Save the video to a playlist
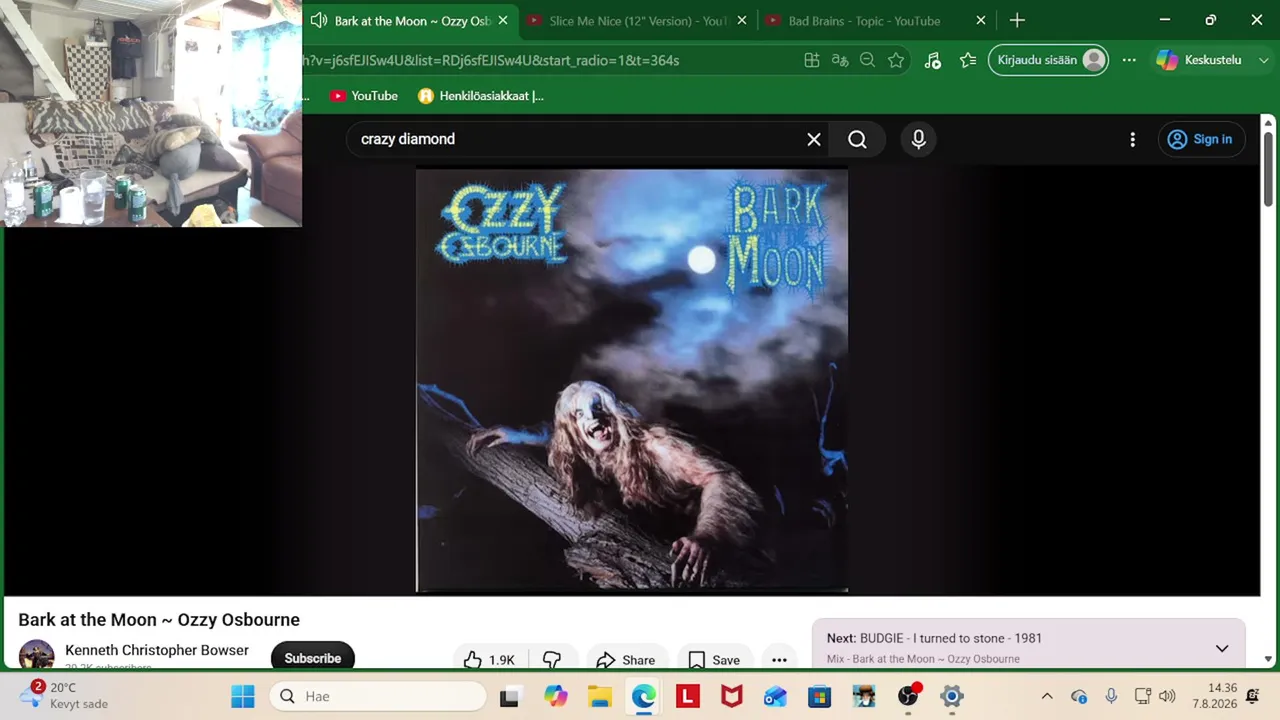The image size is (1280, 720). click(715, 660)
